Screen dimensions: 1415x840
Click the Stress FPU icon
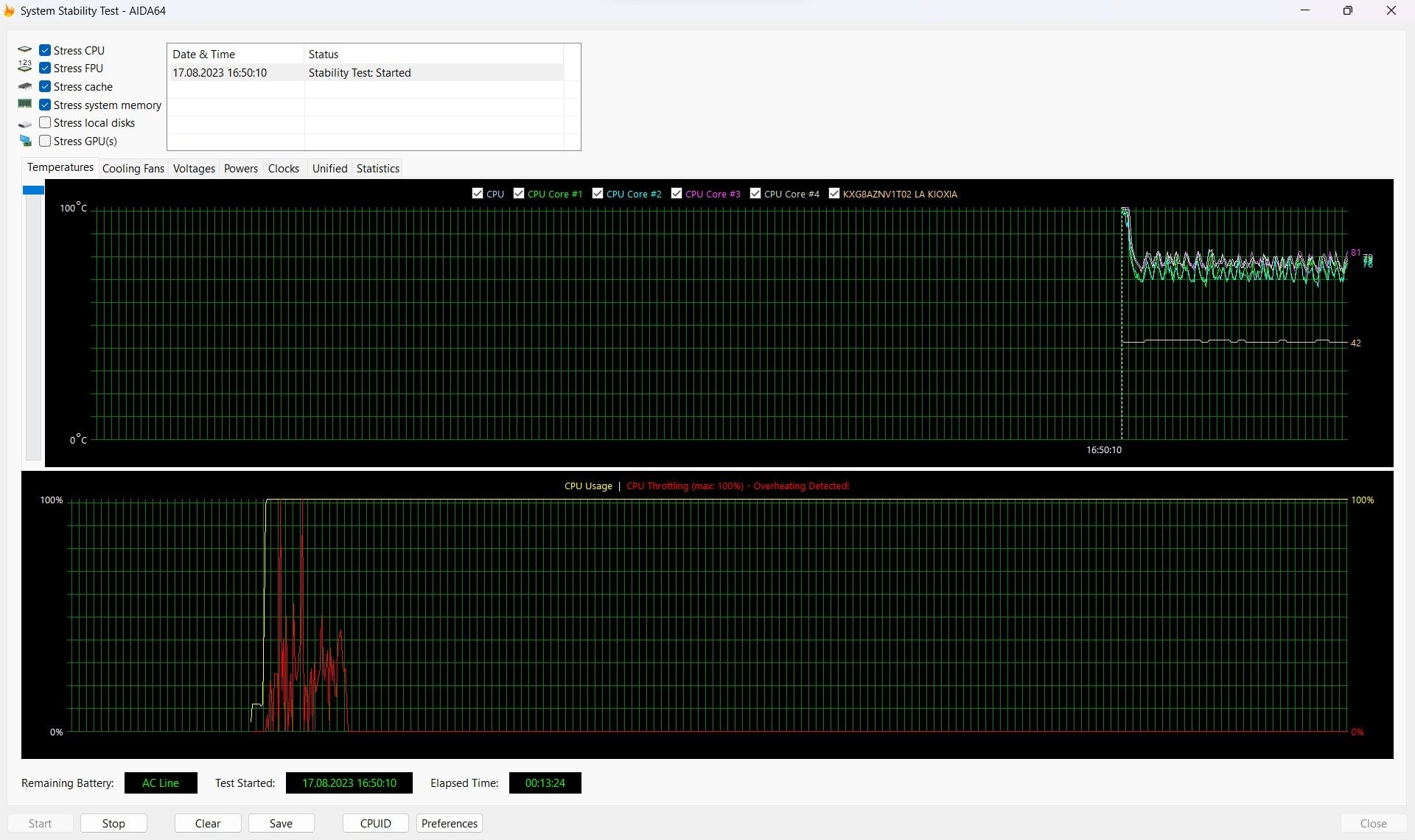(24, 68)
